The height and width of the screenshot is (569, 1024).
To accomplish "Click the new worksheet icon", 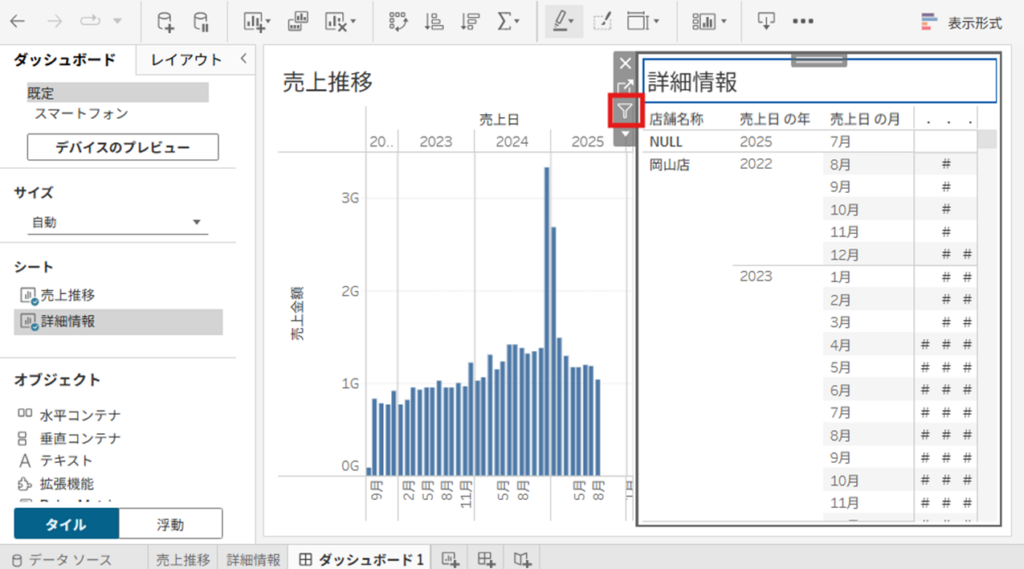I will pos(253,22).
